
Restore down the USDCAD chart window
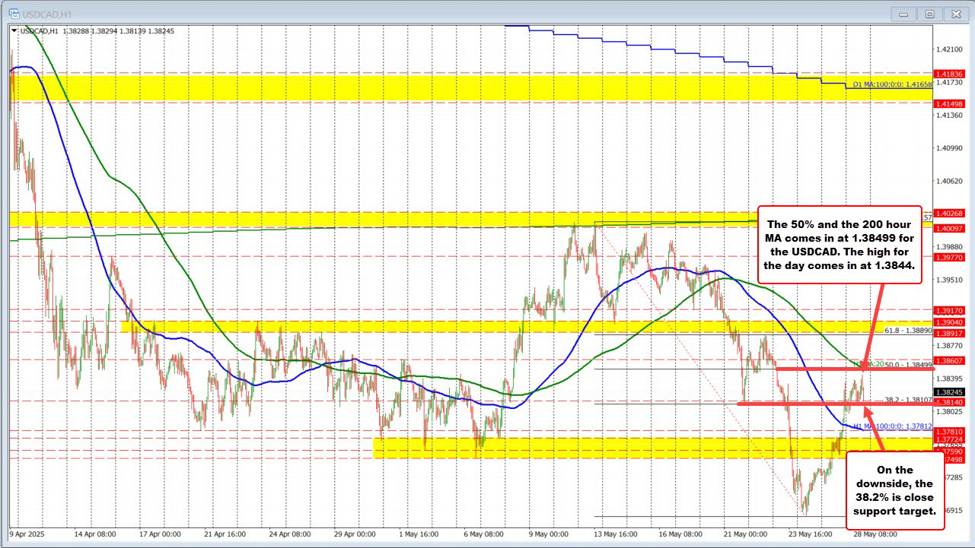(x=929, y=14)
